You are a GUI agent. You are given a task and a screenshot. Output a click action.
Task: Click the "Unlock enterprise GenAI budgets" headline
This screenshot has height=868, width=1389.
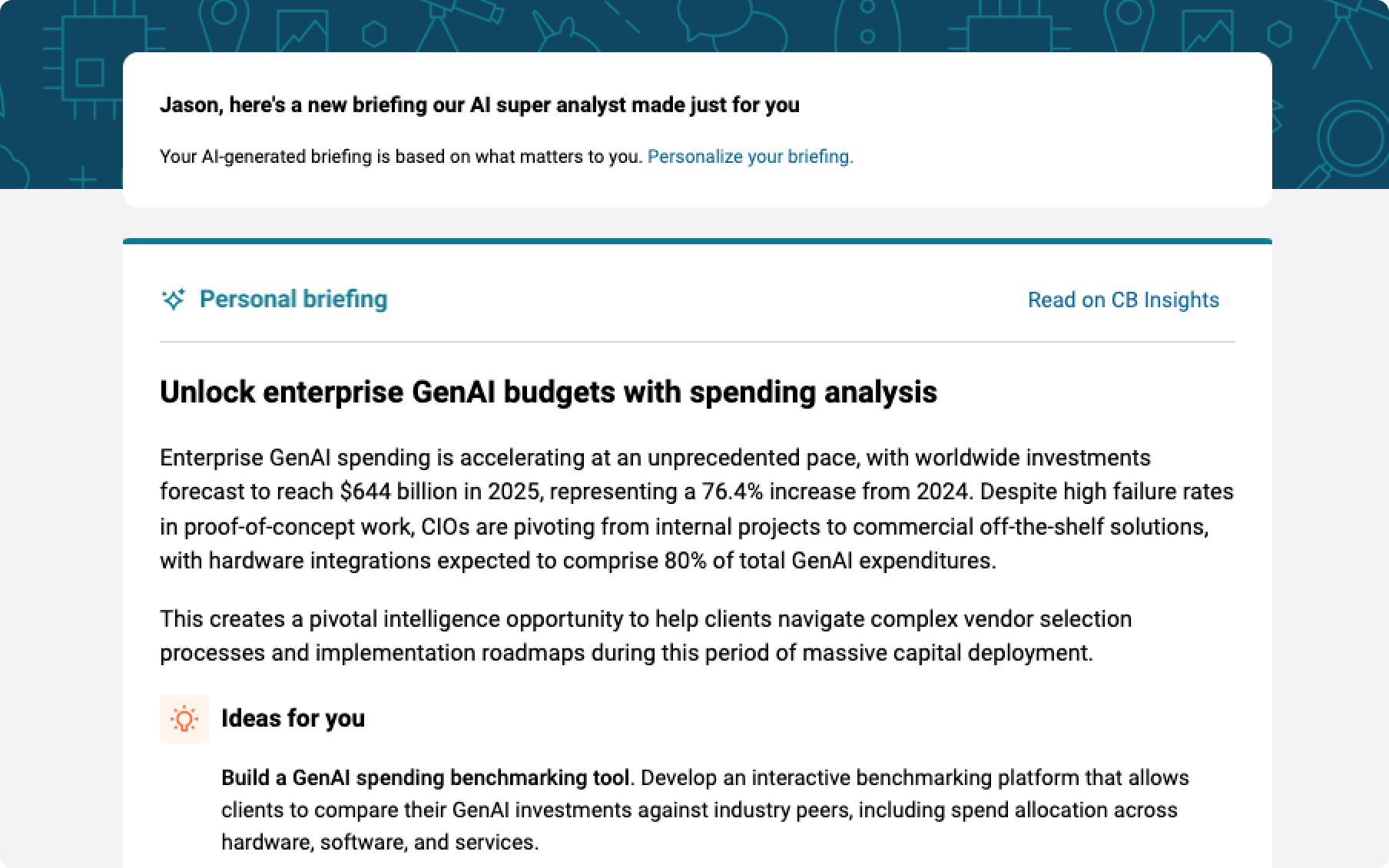[x=548, y=392]
